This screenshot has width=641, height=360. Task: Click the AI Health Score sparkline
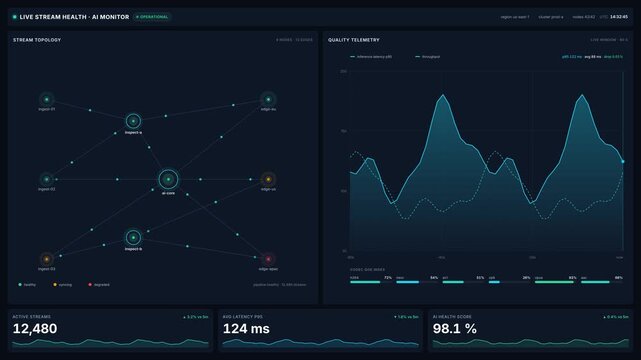coord(531,343)
